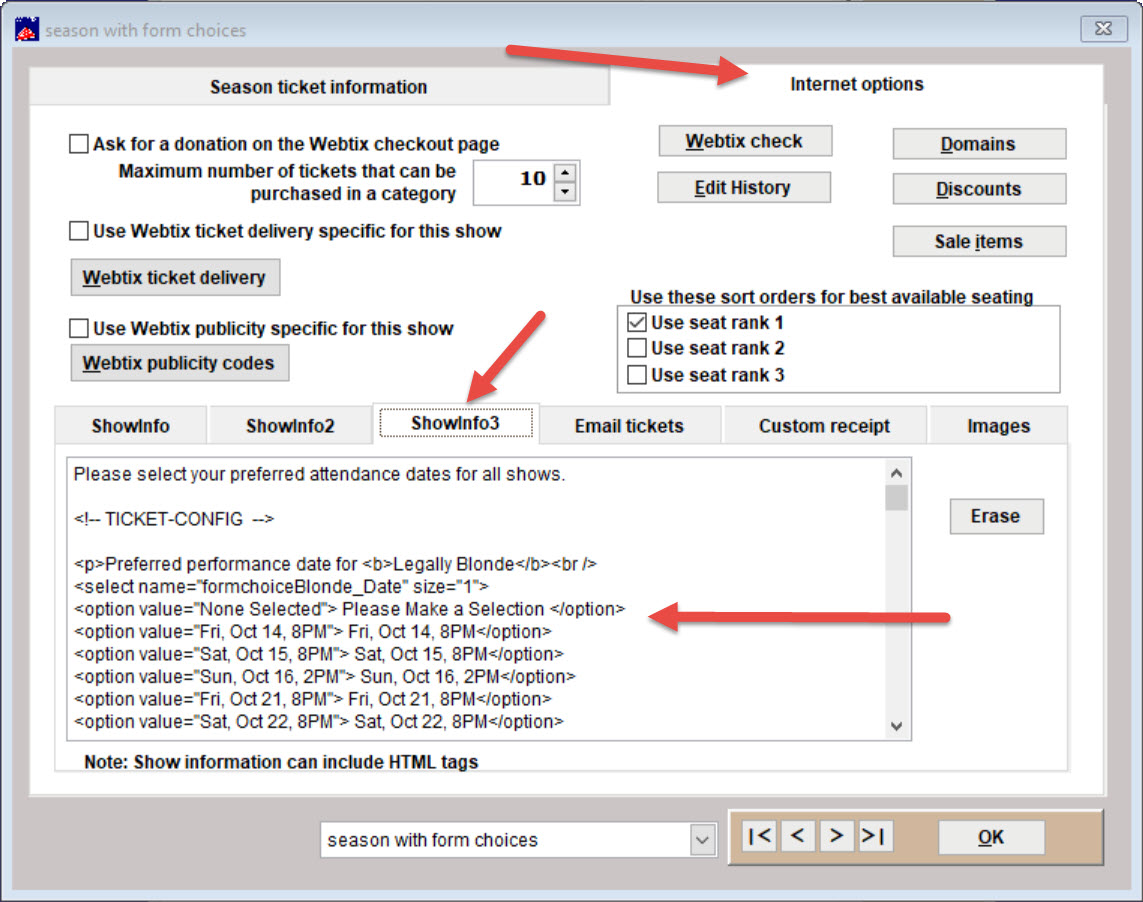Viewport: 1143px width, 902px height.
Task: Confirm with the OK button
Action: pyautogui.click(x=991, y=837)
